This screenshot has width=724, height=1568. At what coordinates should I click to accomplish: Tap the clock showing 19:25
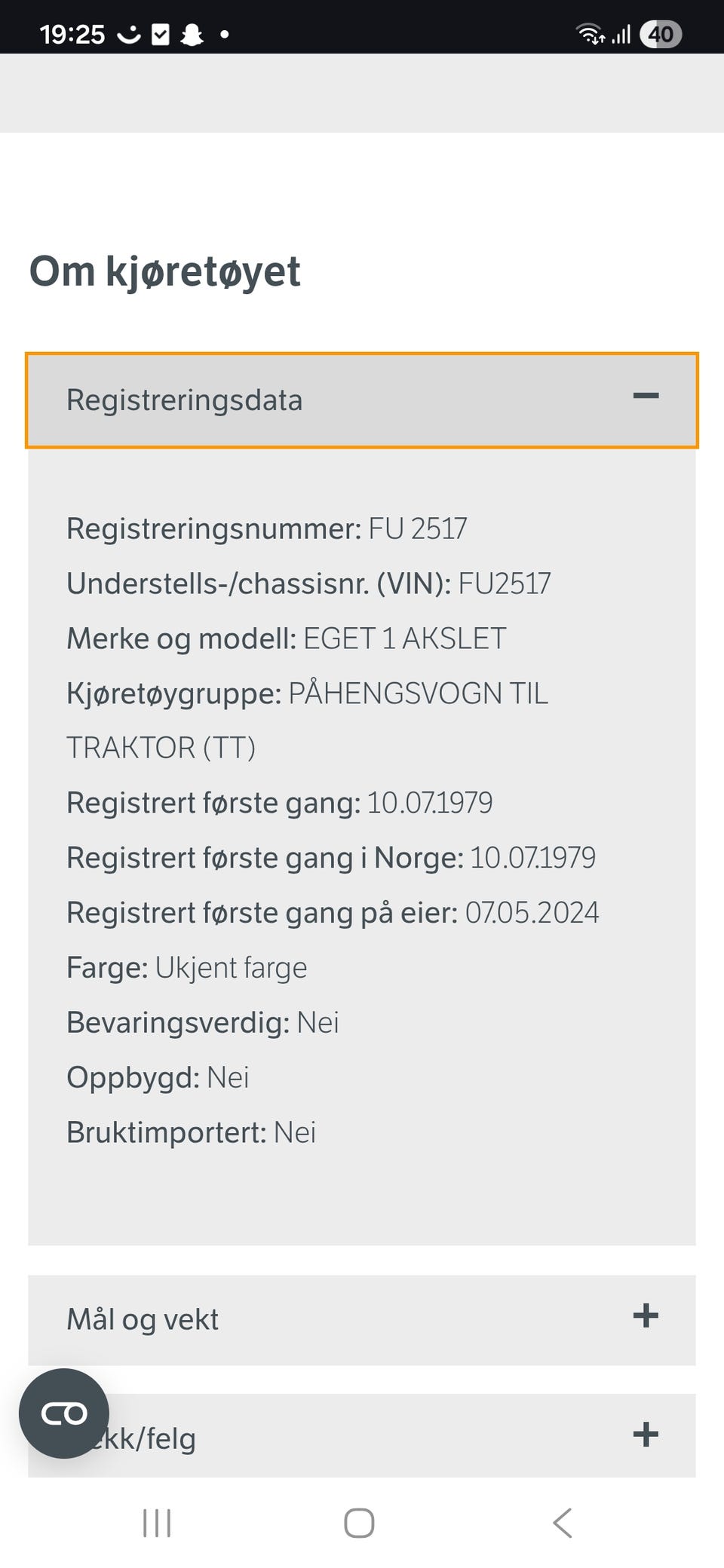click(72, 35)
